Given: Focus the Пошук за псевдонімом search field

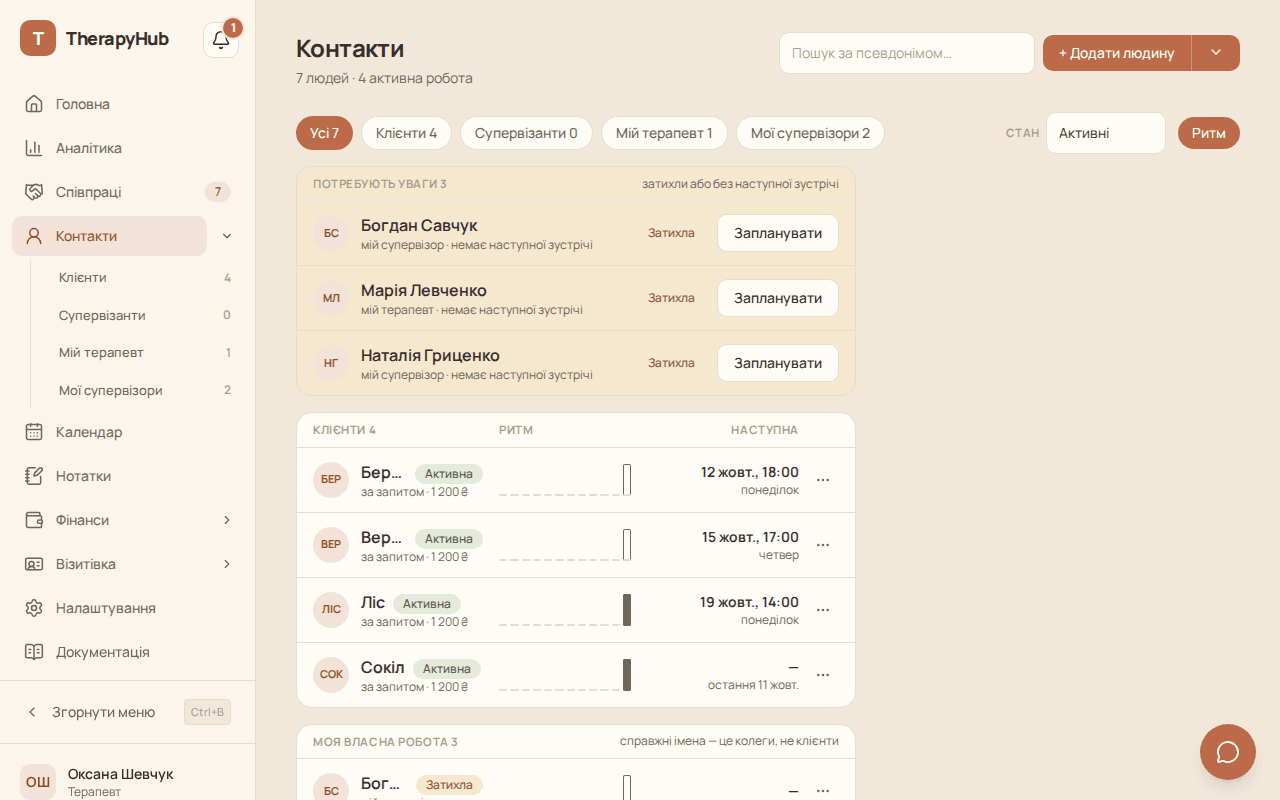Looking at the screenshot, I should 907,53.
